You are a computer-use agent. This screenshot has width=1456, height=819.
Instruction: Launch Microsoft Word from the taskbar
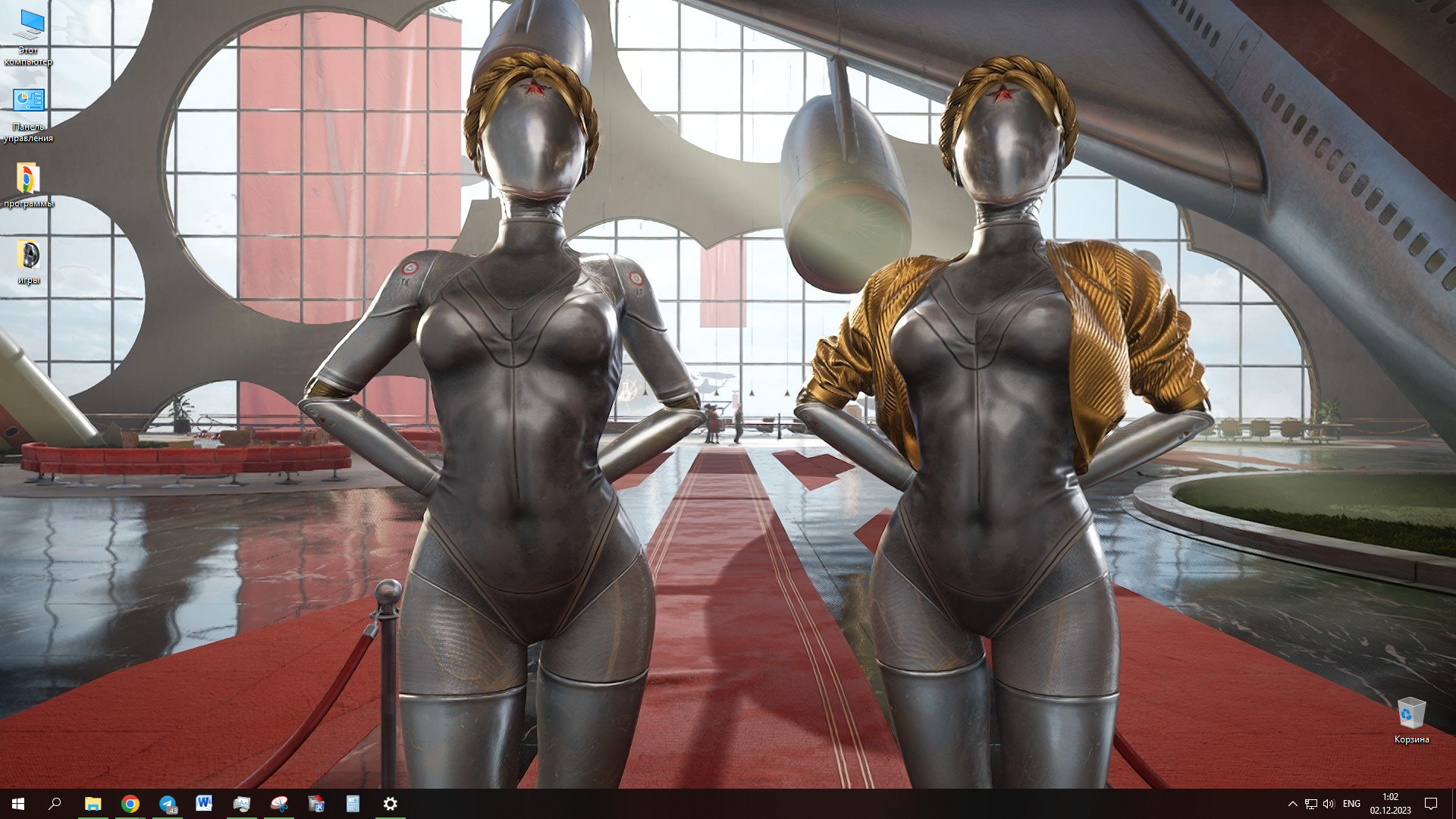click(x=204, y=804)
